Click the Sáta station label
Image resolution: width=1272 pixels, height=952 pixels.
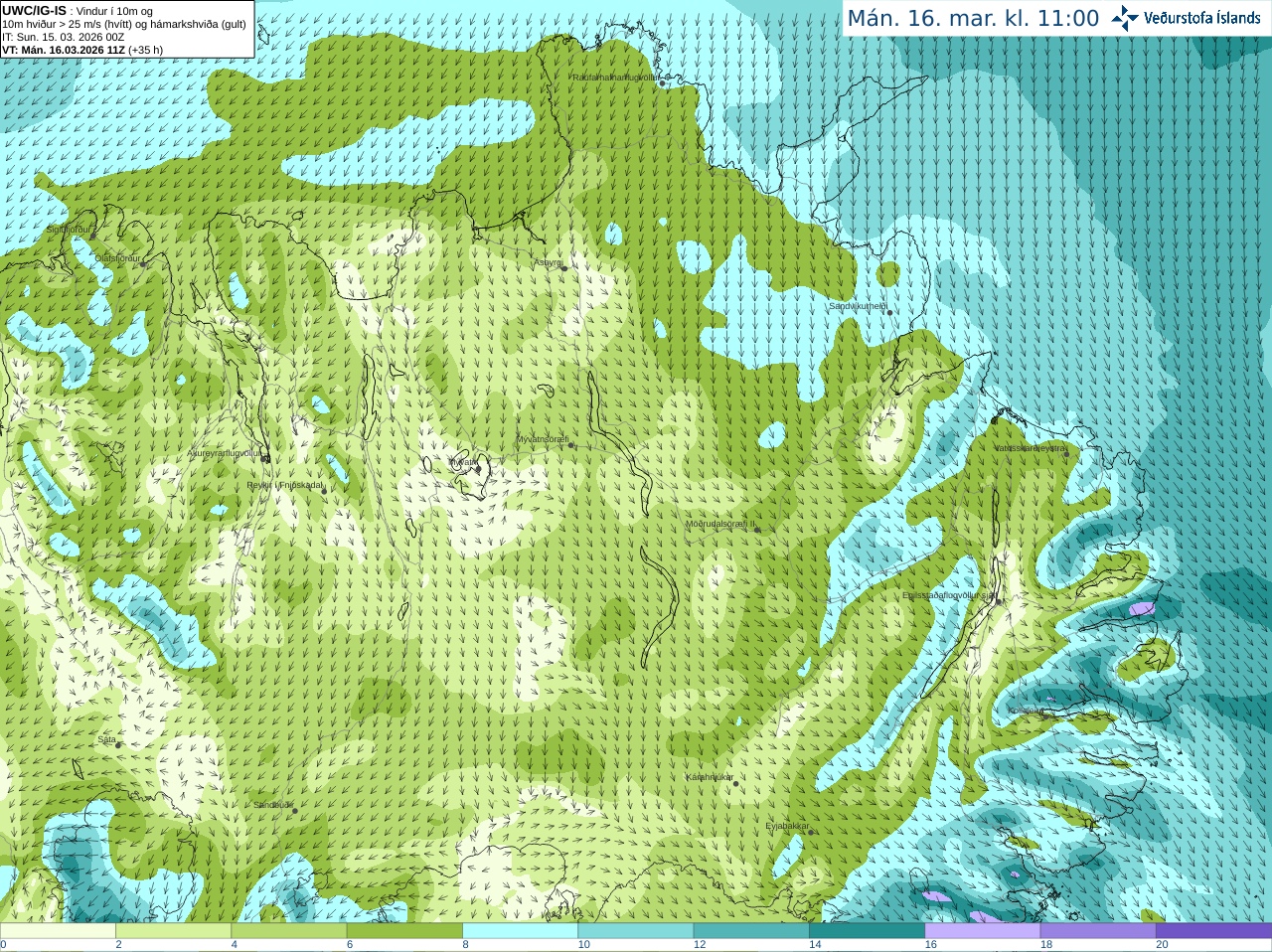point(106,739)
